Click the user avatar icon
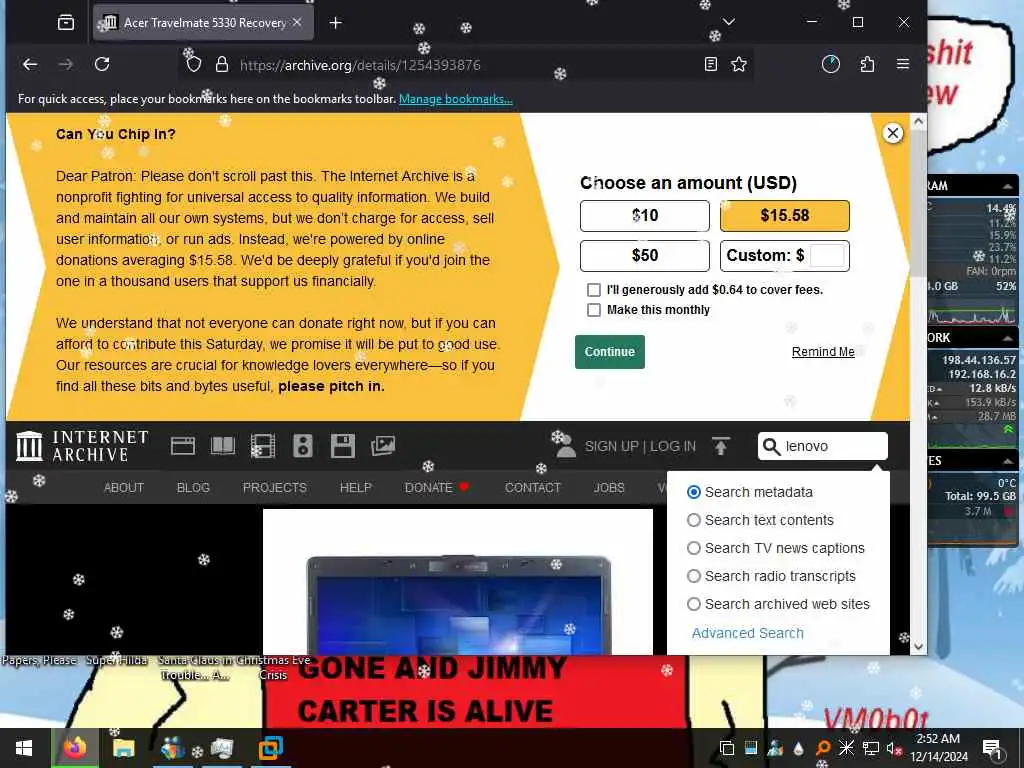Viewport: 1024px width, 768px height. (x=565, y=446)
